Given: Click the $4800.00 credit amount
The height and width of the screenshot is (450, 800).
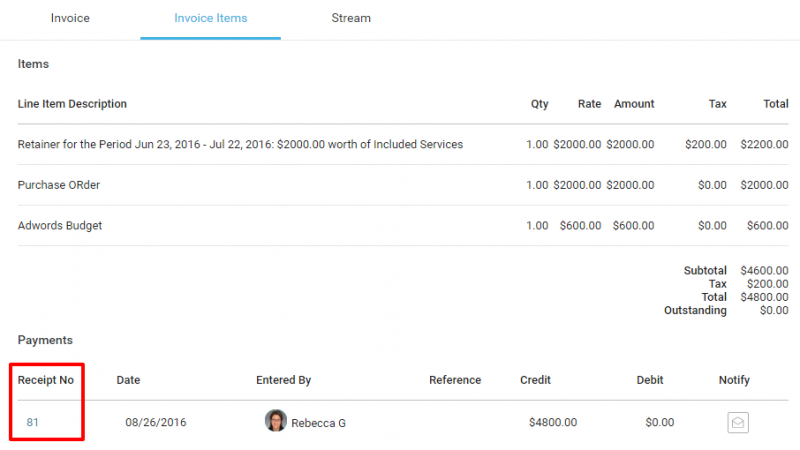Looking at the screenshot, I should (x=552, y=423).
